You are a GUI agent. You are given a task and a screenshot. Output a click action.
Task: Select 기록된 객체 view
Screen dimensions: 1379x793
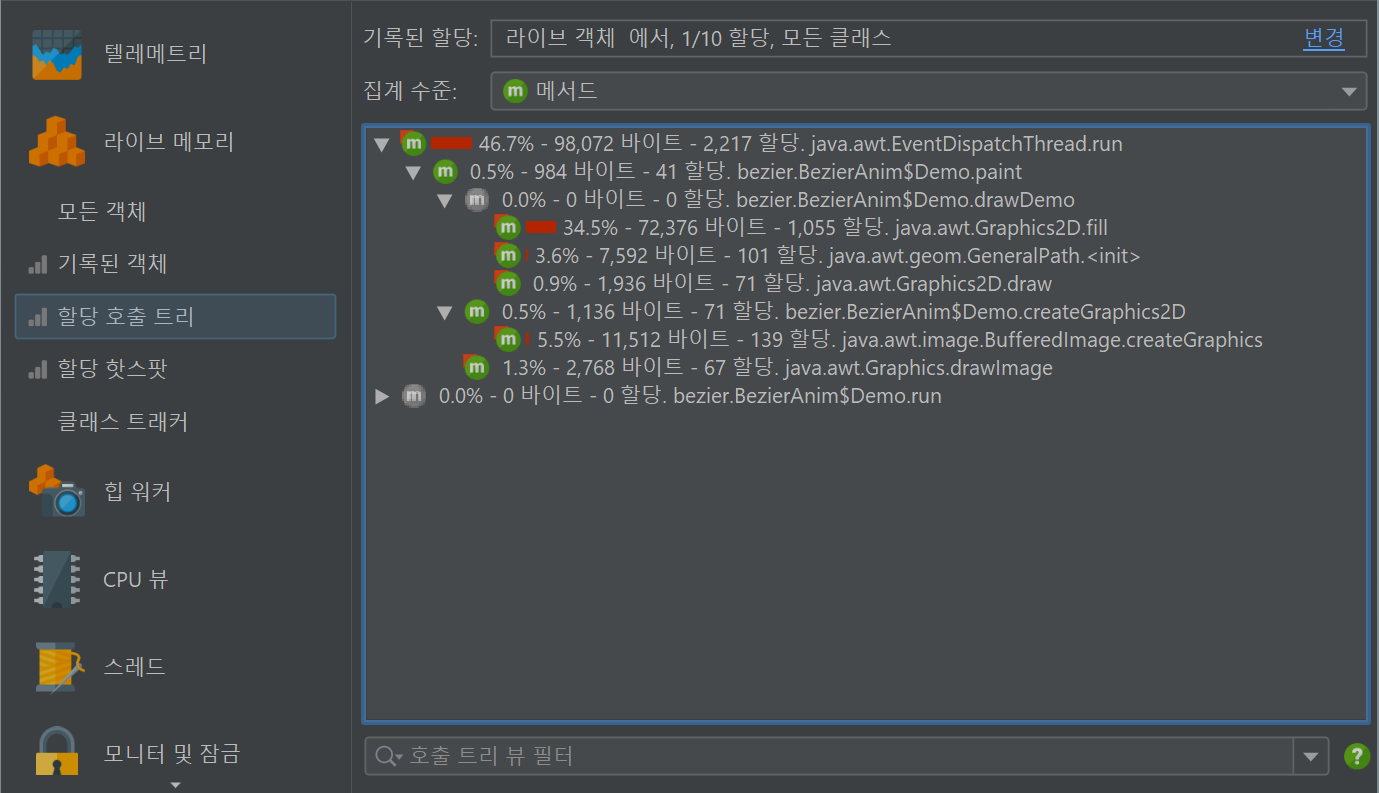pos(112,264)
